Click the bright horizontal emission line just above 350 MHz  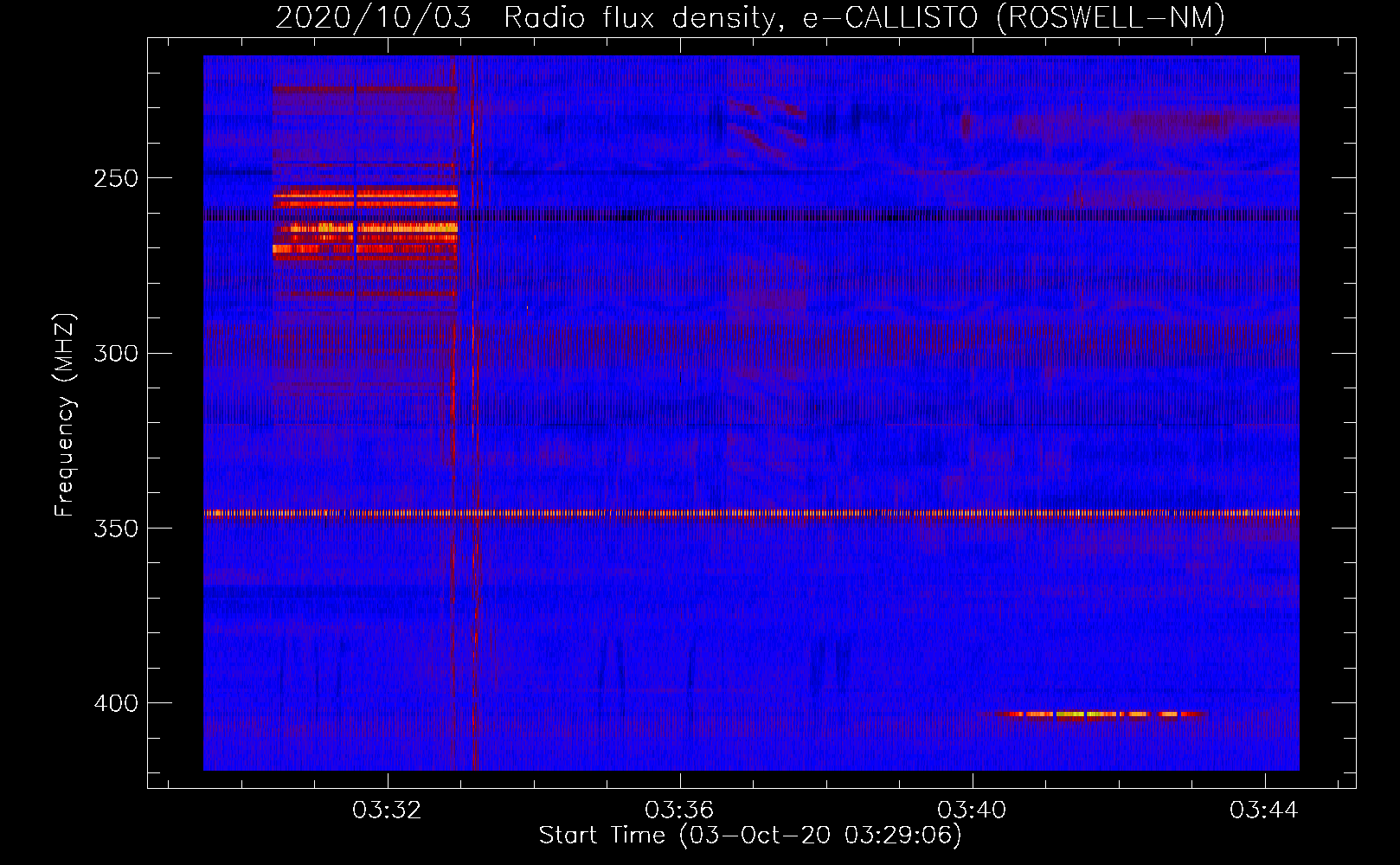point(751,513)
